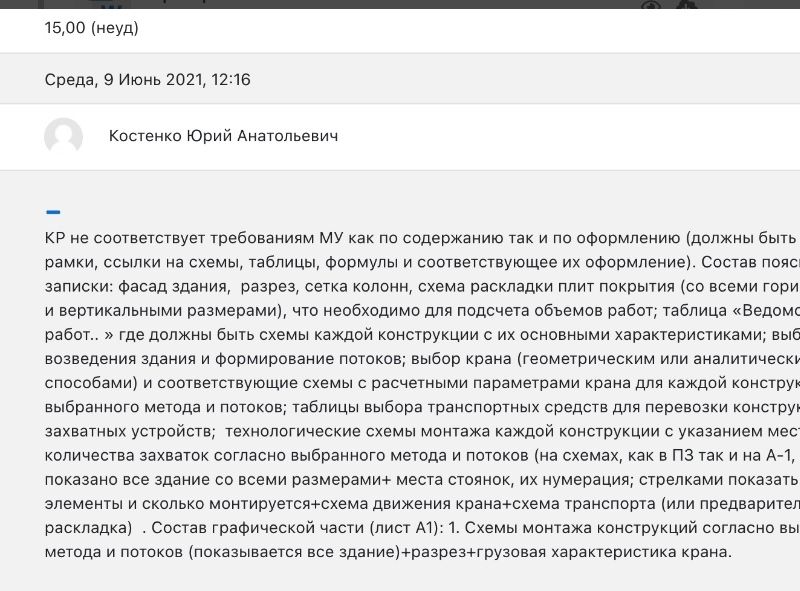The height and width of the screenshot is (591, 800).
Task: Open Костенко Юрий Анатольевич profile link
Action: [x=223, y=136]
